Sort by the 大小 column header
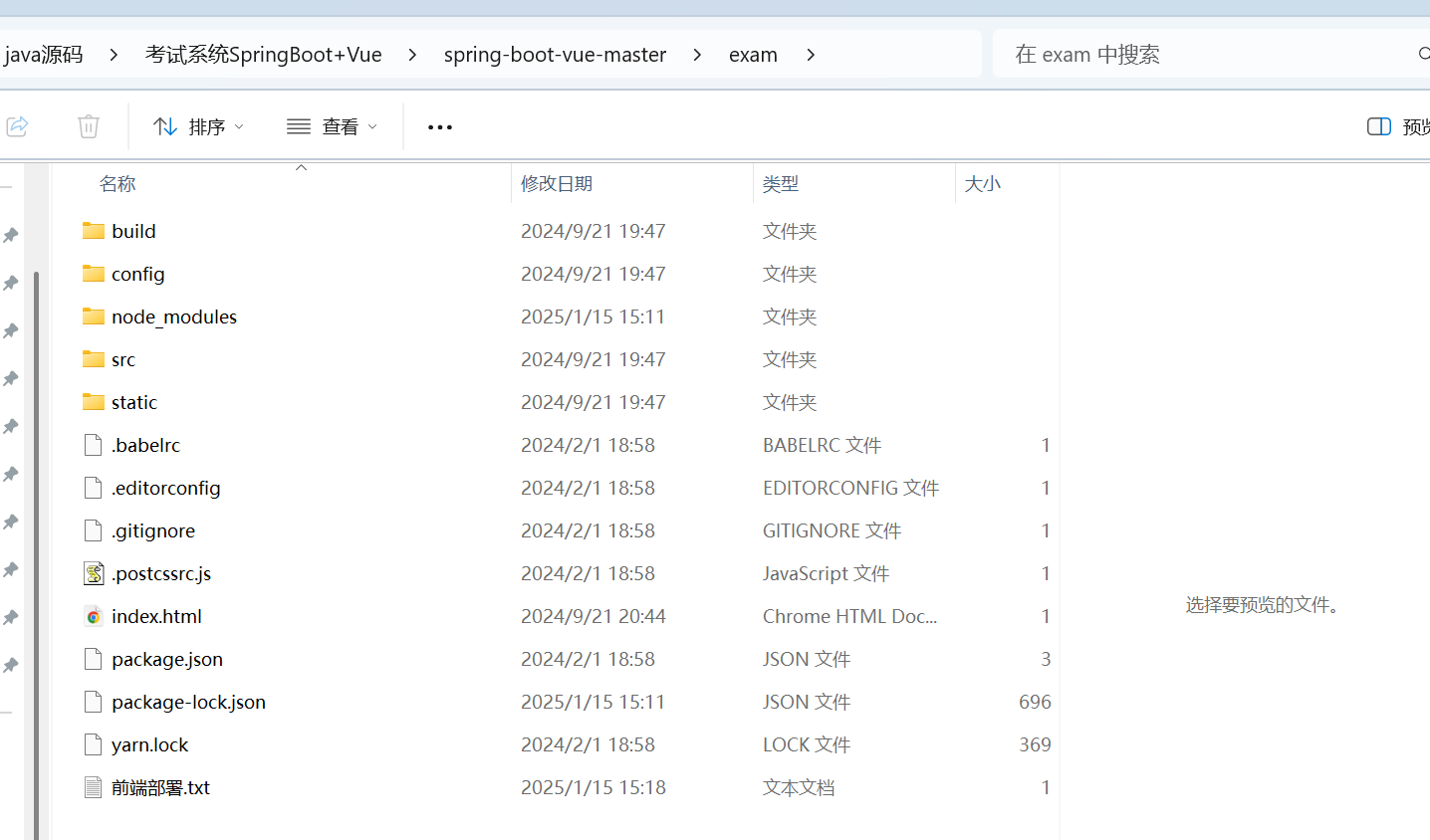Viewport: 1430px width, 840px height. pos(983,184)
